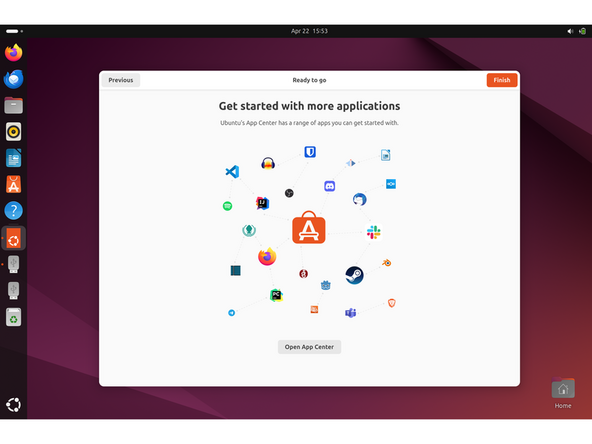
Task: Click the Steam icon
Action: coord(355,275)
